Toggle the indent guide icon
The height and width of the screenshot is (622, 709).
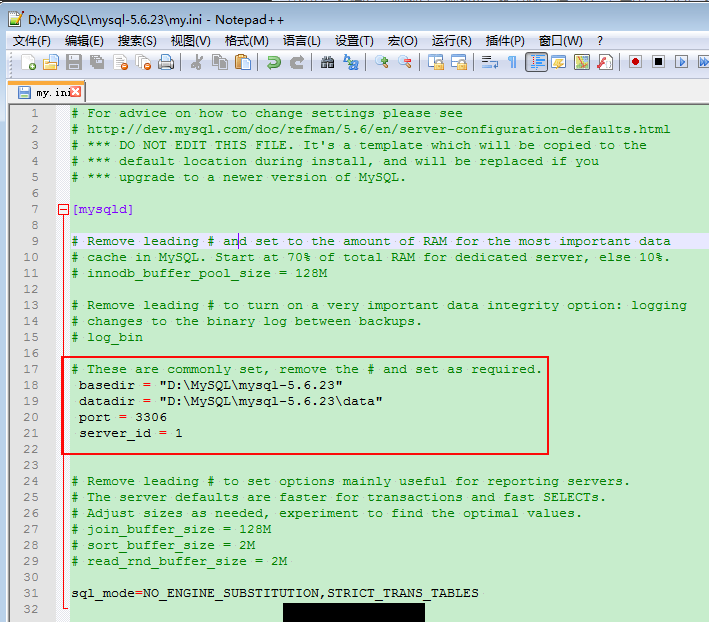[536, 62]
